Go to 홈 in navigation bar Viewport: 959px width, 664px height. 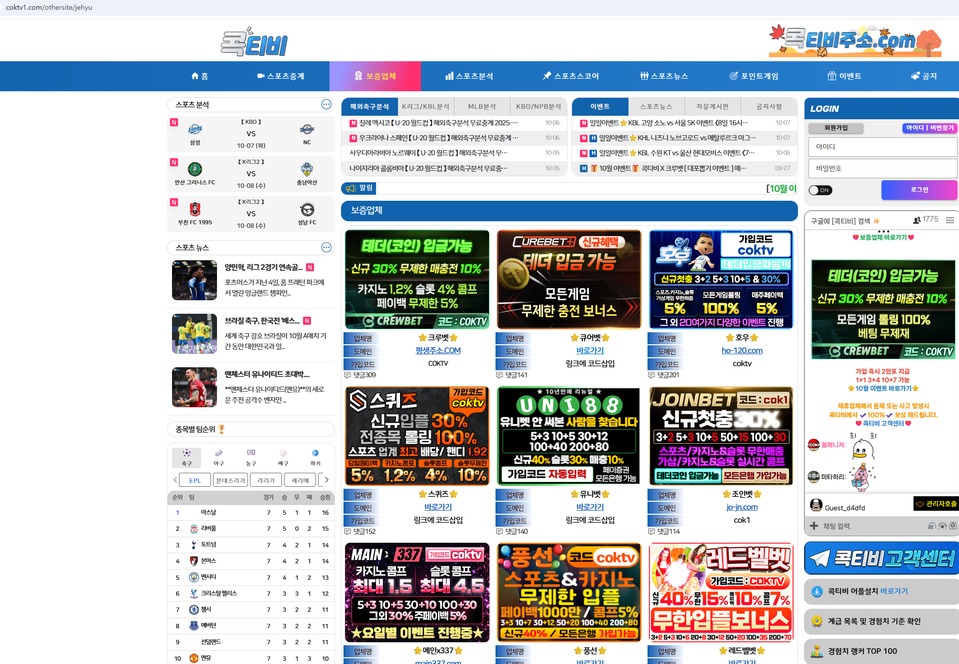199,76
